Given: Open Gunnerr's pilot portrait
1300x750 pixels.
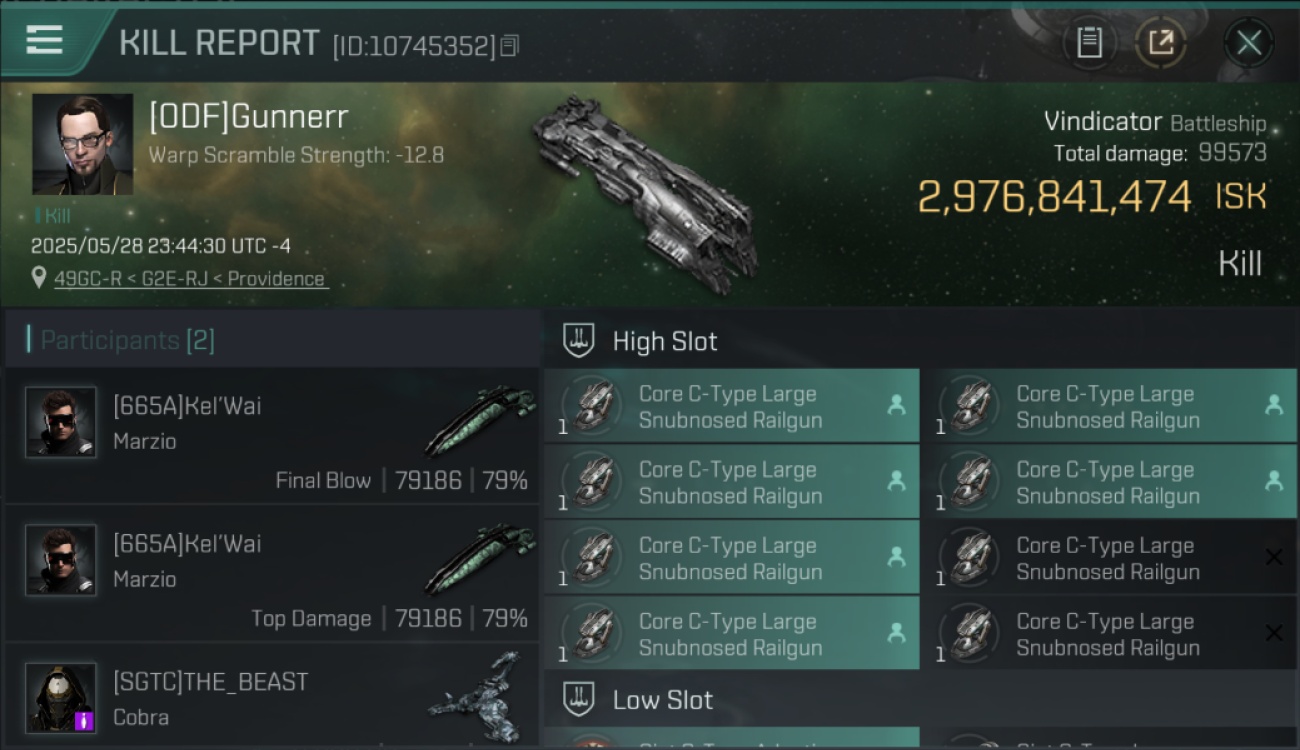Looking at the screenshot, I should (82, 144).
